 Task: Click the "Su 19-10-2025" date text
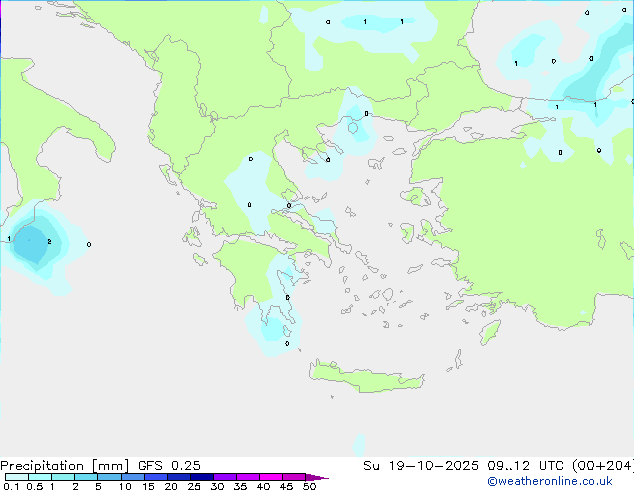(x=421, y=466)
